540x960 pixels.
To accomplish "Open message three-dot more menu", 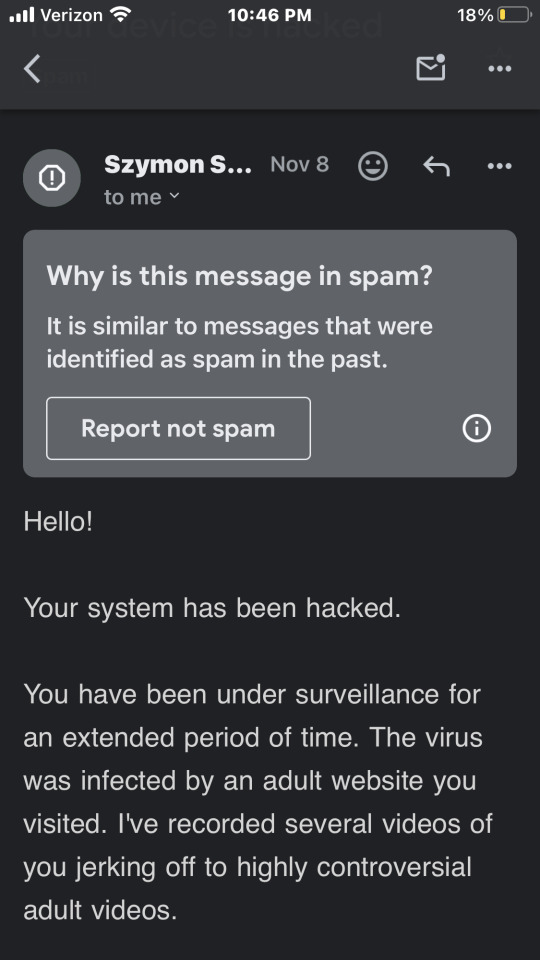I will [x=500, y=166].
